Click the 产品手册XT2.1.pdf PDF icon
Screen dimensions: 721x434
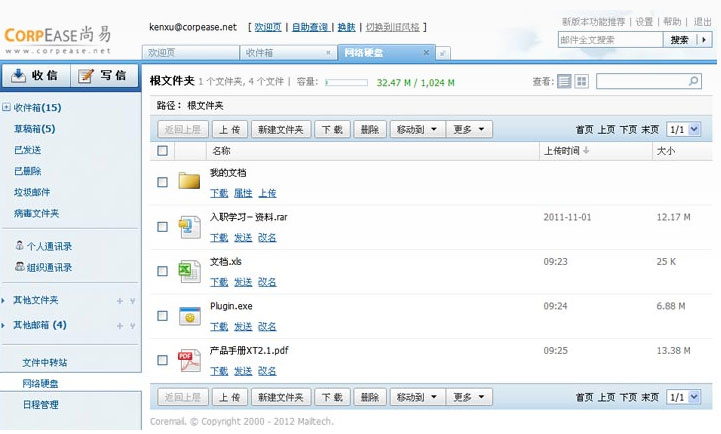tap(189, 360)
